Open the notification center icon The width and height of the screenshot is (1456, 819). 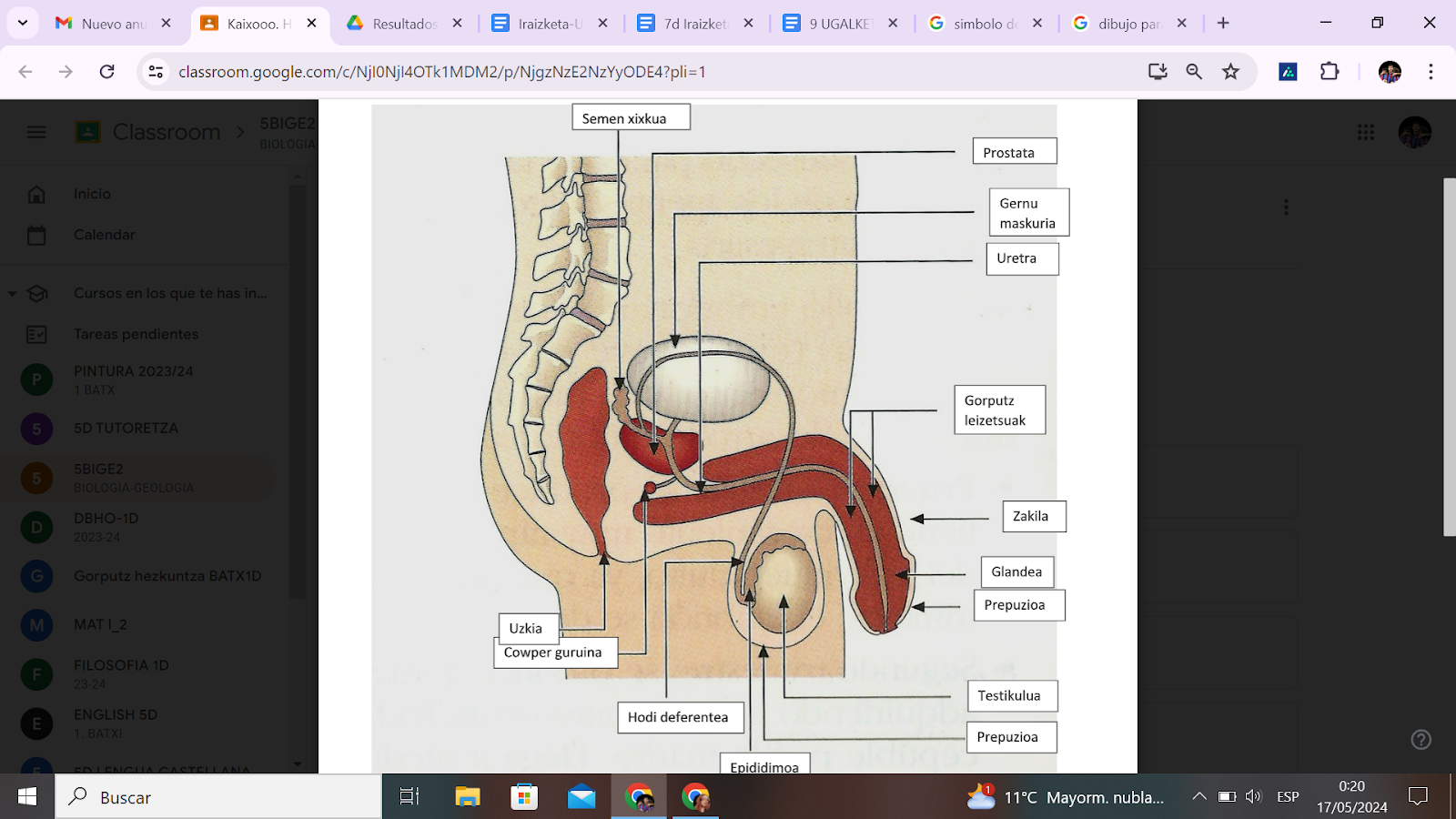pyautogui.click(x=1418, y=797)
